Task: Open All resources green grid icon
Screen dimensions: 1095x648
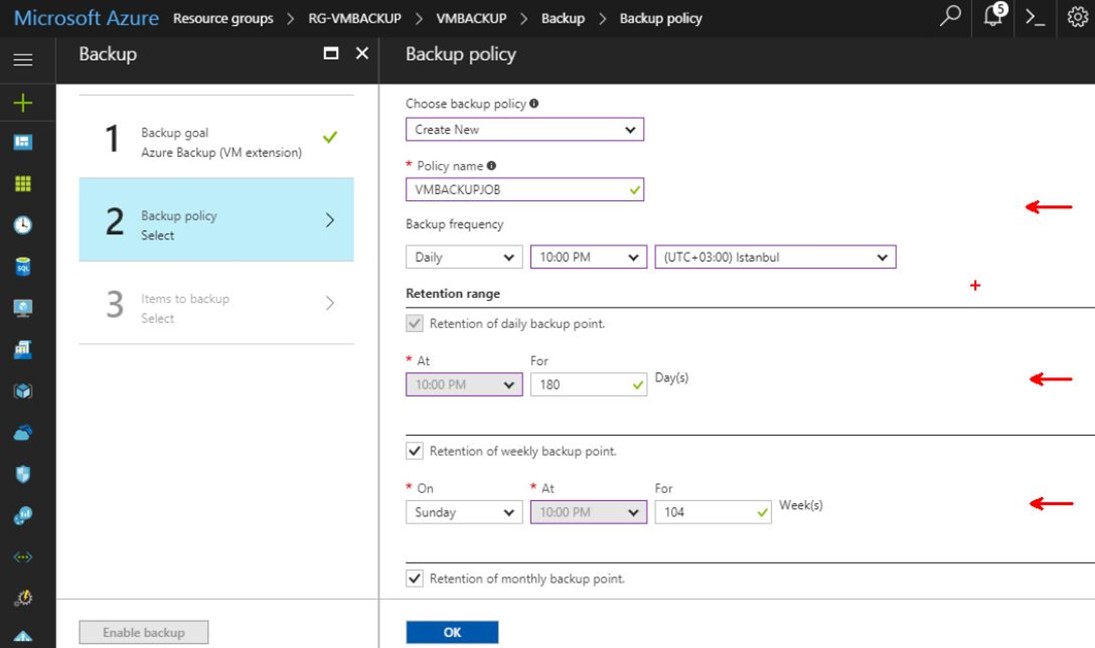Action: (x=23, y=184)
